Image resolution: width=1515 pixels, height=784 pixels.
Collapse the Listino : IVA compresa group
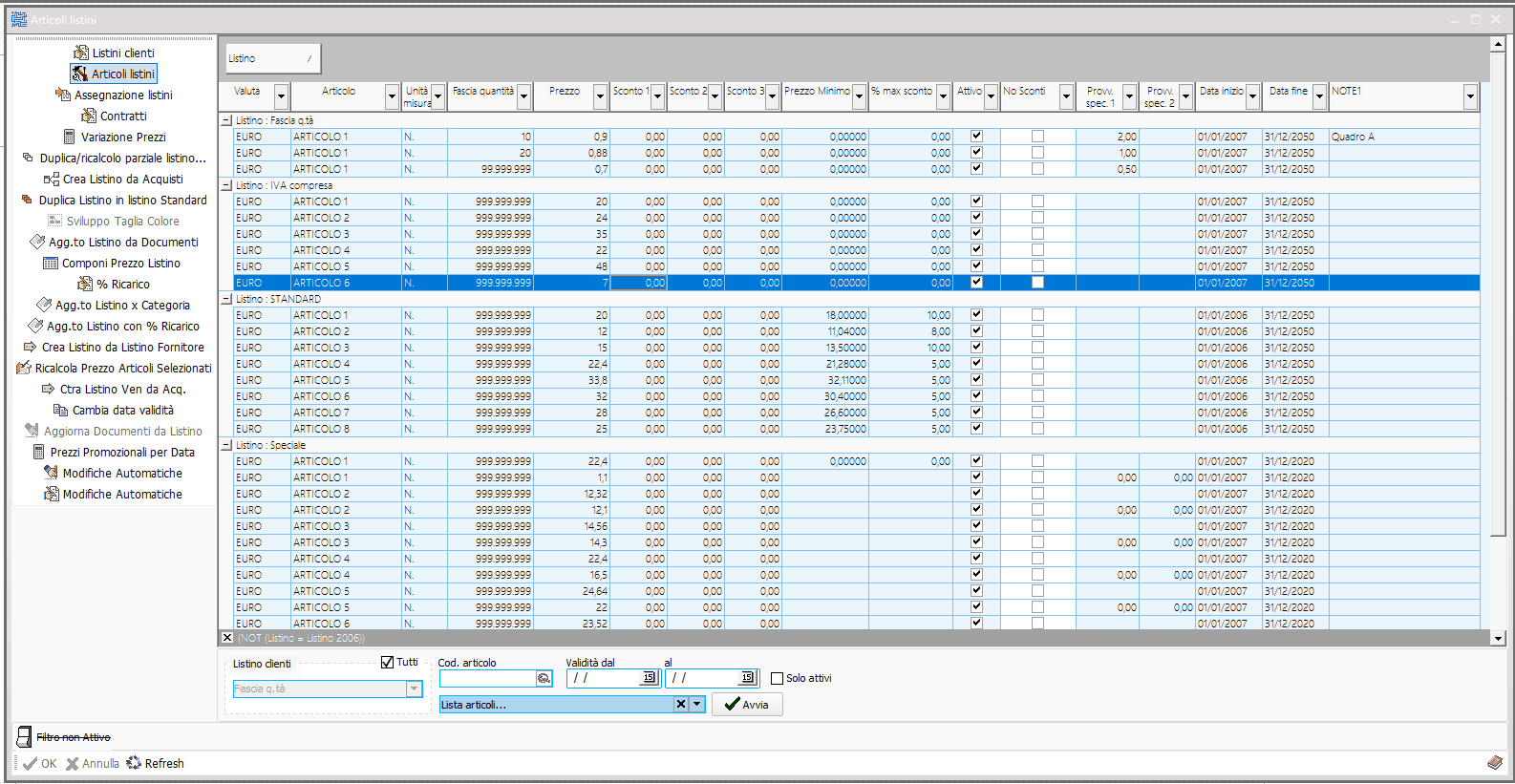(226, 186)
